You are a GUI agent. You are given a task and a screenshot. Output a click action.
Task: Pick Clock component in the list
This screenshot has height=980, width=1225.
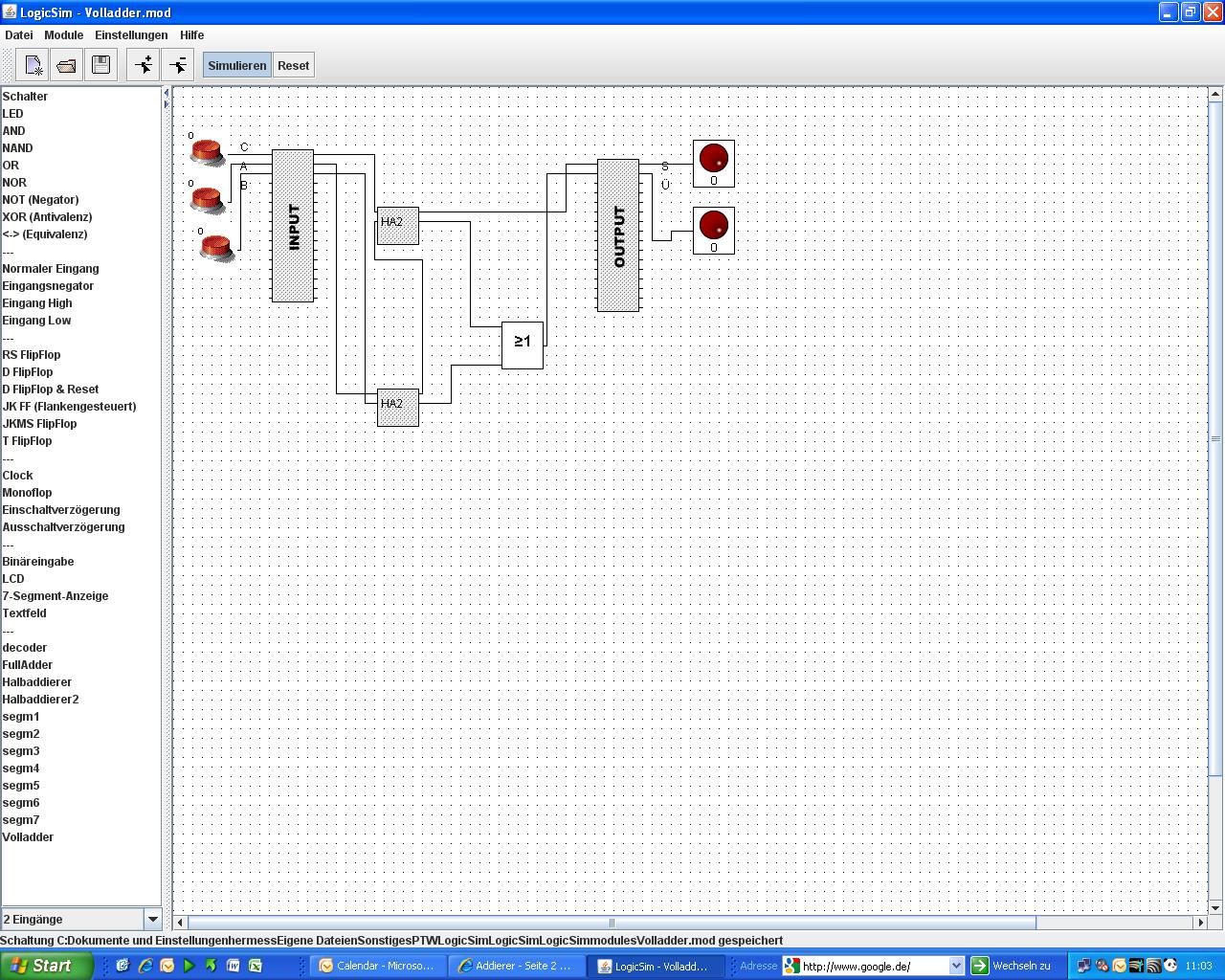pos(17,476)
